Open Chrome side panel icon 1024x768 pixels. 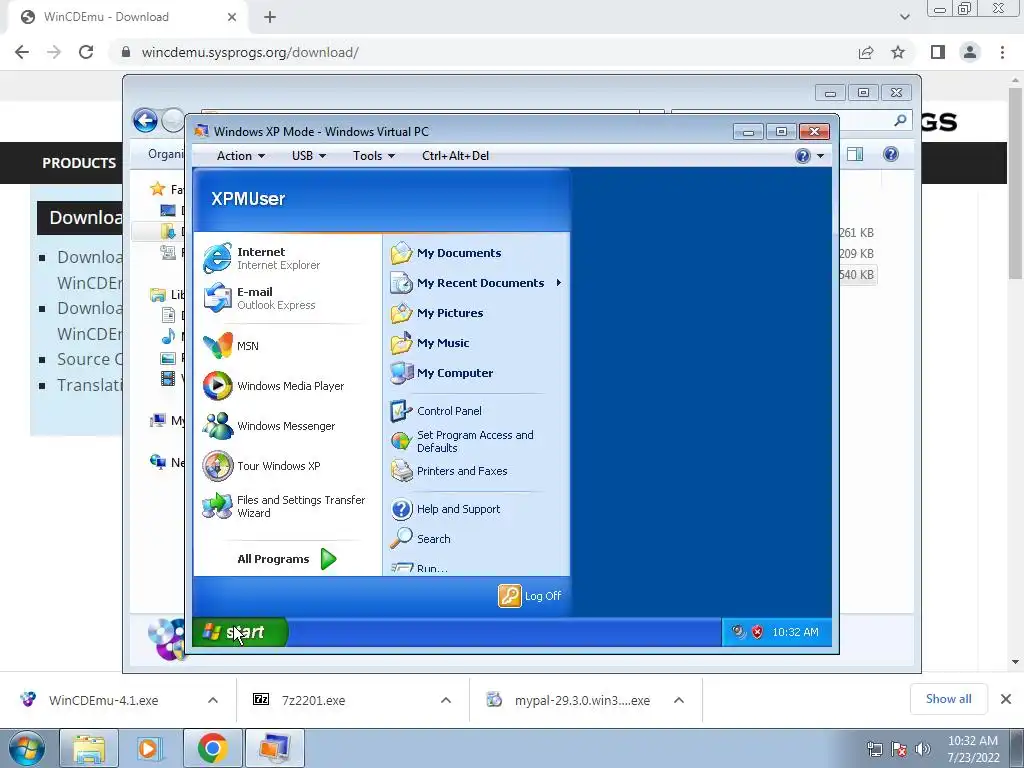point(938,52)
